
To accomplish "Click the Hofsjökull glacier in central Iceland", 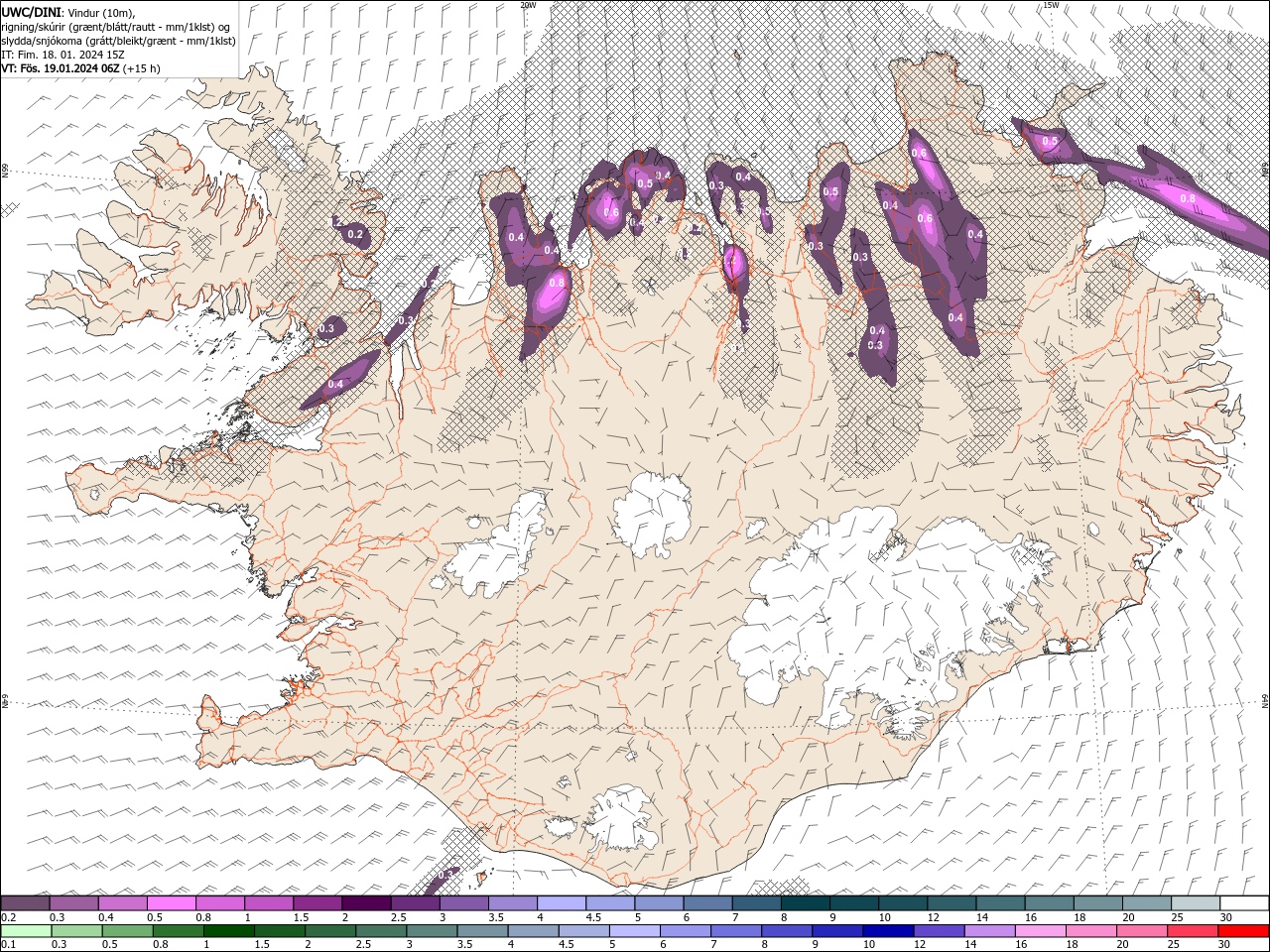I will click(652, 513).
